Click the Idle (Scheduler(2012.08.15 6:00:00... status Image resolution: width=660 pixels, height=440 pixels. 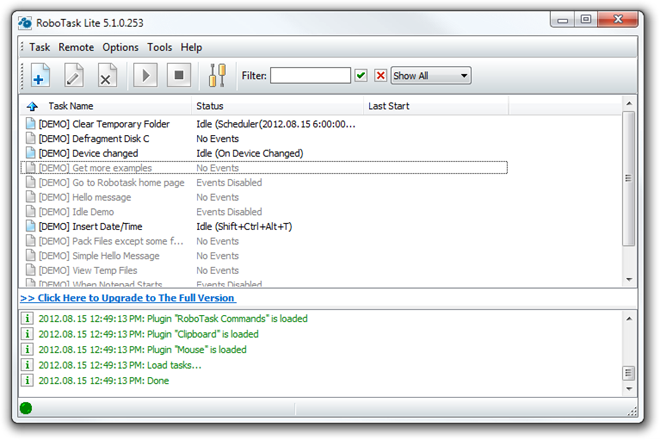pos(276,124)
